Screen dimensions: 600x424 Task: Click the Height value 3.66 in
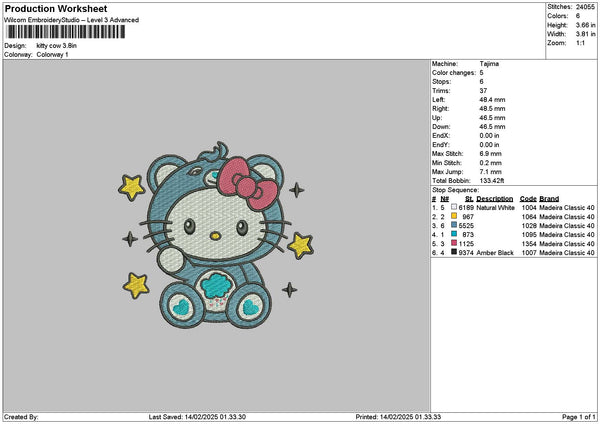coord(585,25)
